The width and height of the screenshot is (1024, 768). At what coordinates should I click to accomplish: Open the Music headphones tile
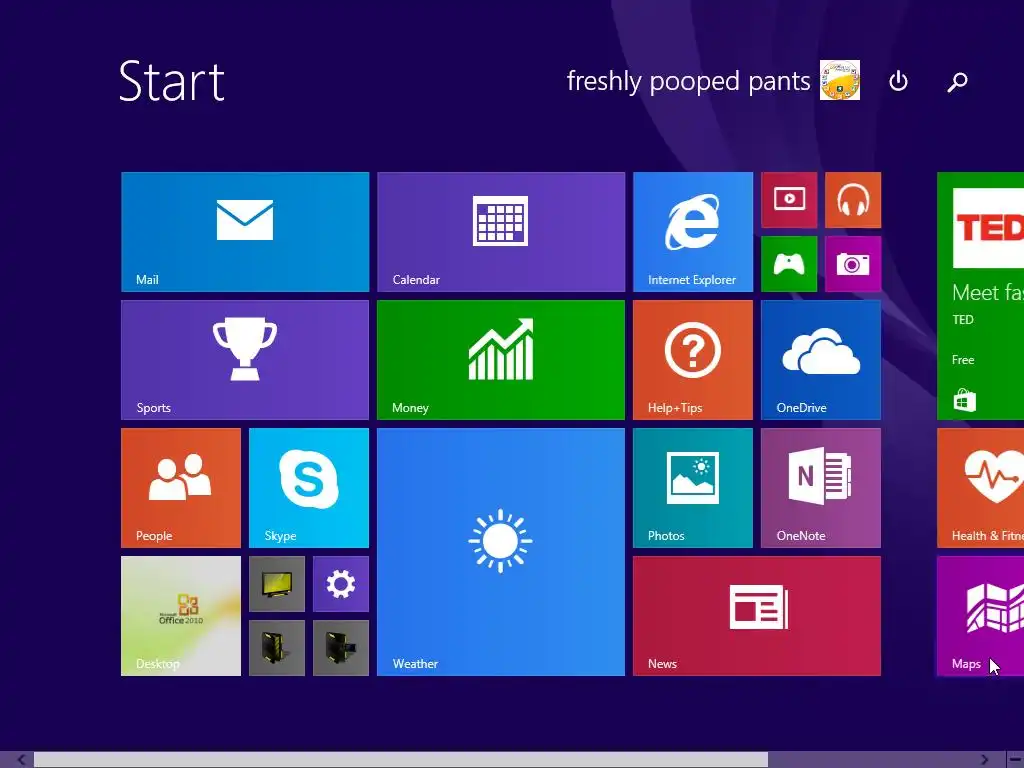tap(853, 200)
